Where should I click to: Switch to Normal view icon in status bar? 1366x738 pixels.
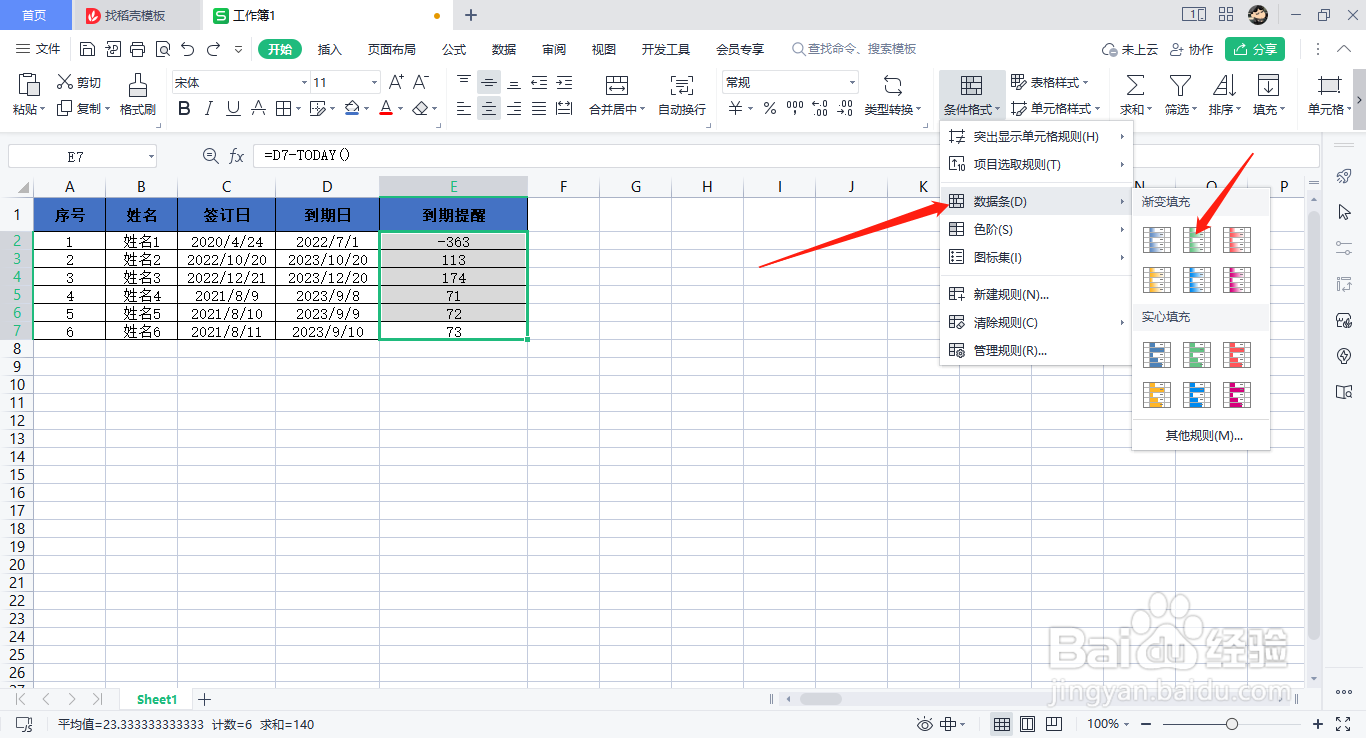1001,723
